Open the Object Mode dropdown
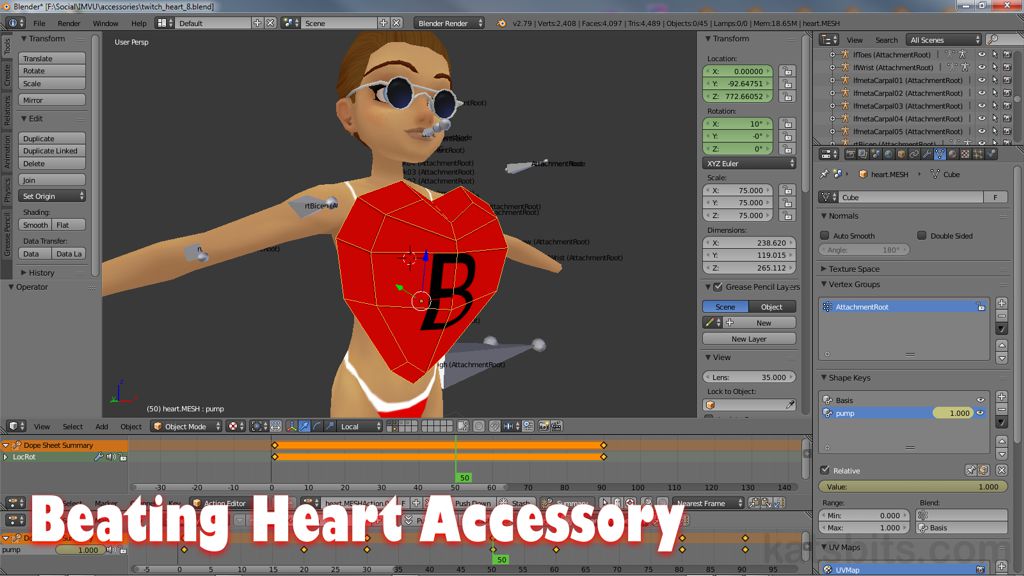 coord(186,426)
